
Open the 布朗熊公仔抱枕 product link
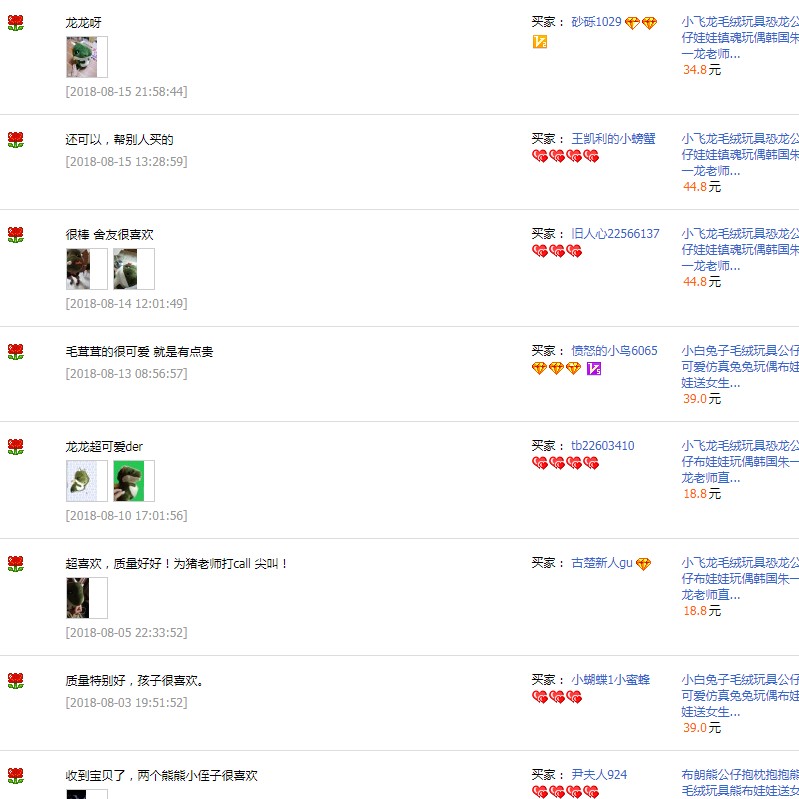pos(740,783)
